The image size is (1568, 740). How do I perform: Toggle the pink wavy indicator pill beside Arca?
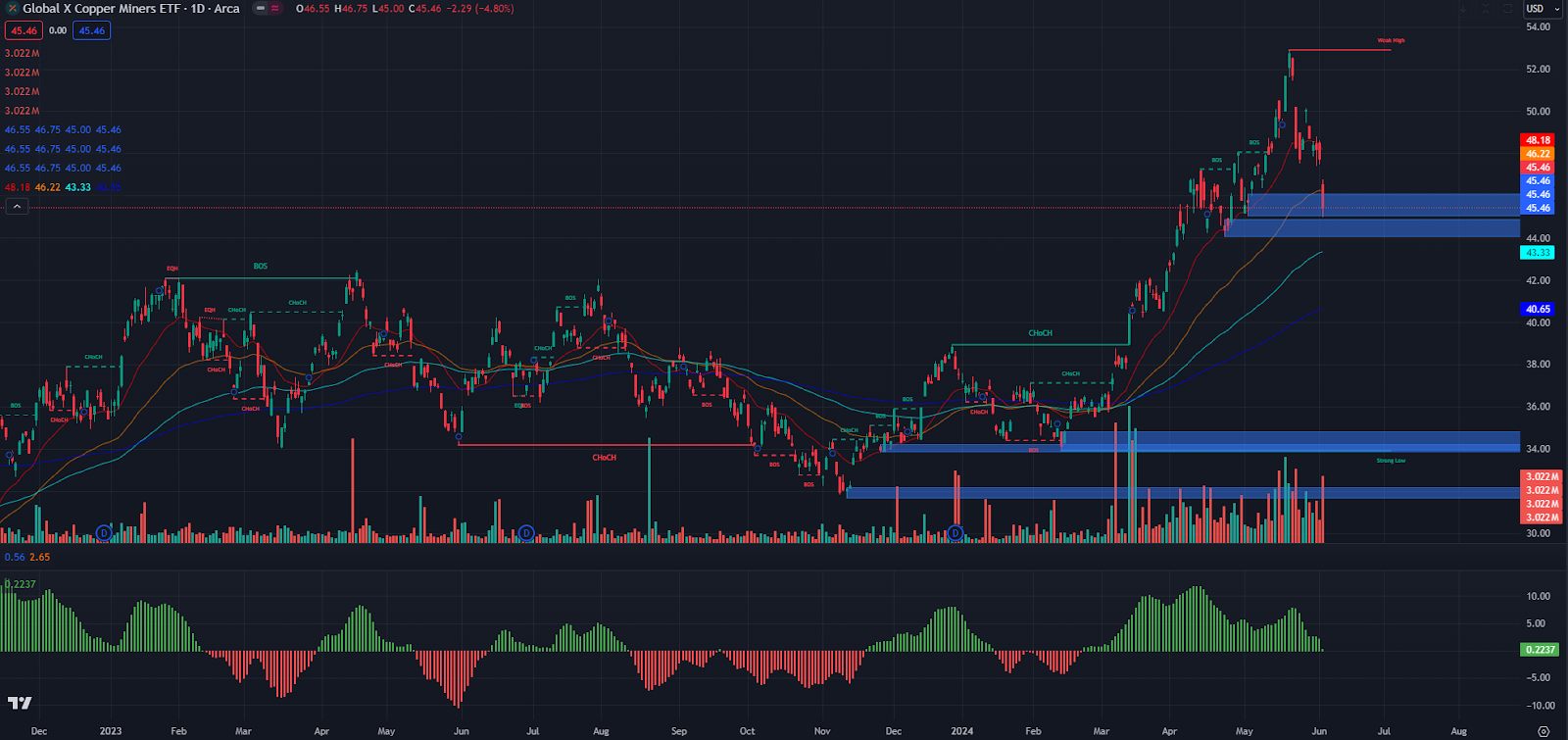coord(274,9)
